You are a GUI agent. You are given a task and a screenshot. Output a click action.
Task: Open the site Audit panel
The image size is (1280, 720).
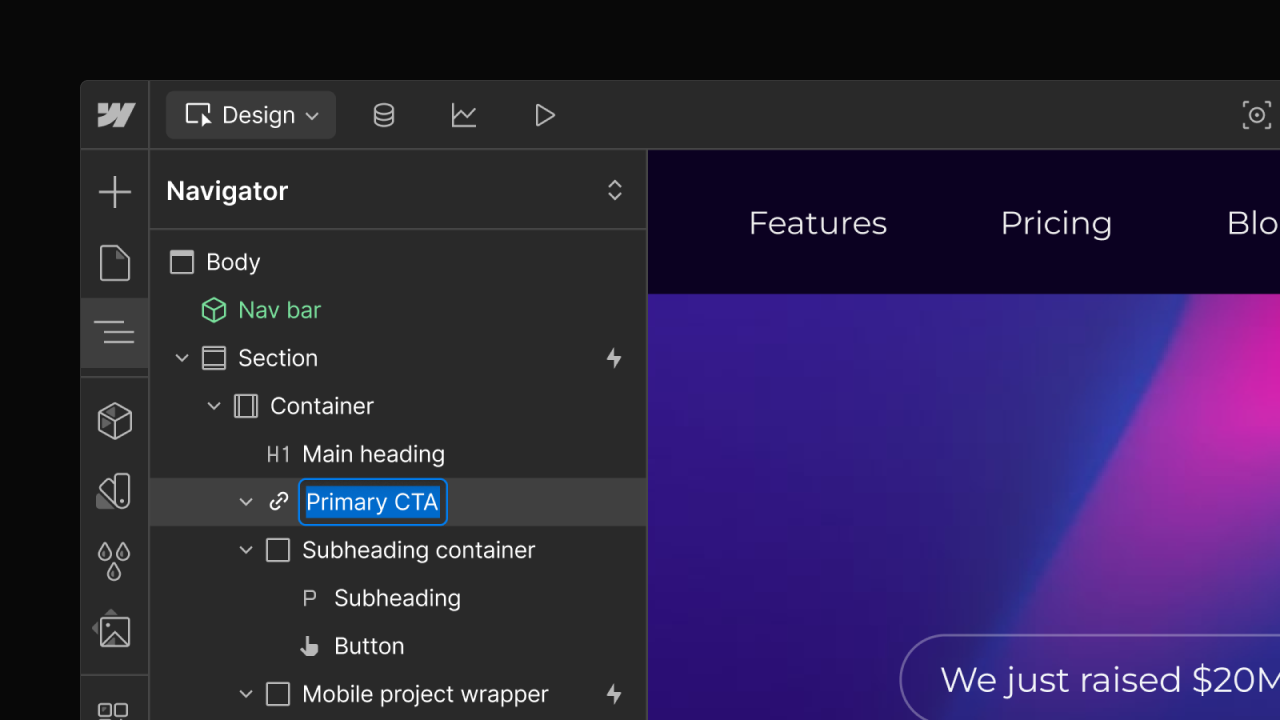[x=464, y=115]
